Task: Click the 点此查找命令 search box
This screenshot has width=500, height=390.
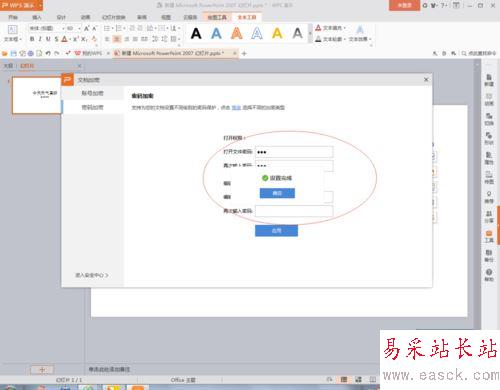Action: tap(479, 53)
